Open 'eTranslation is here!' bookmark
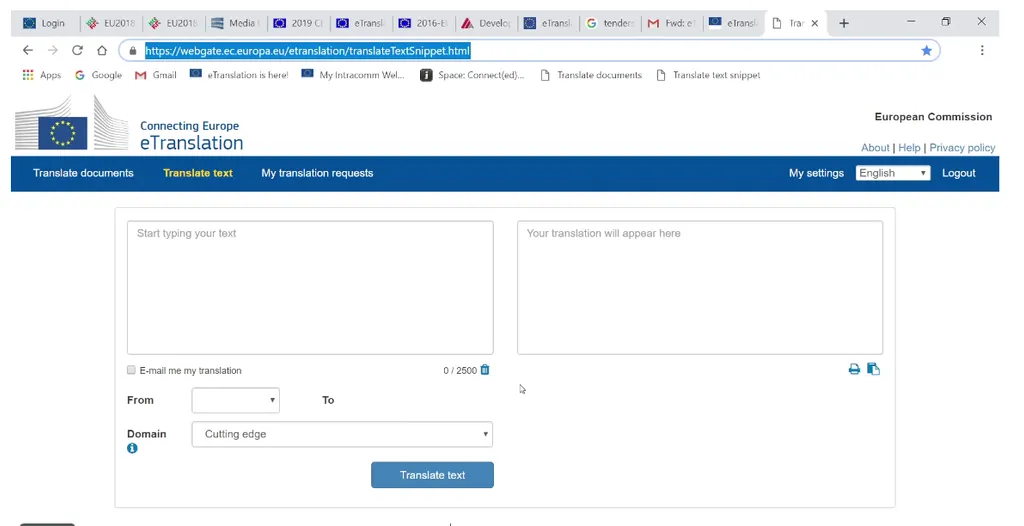 239,75
